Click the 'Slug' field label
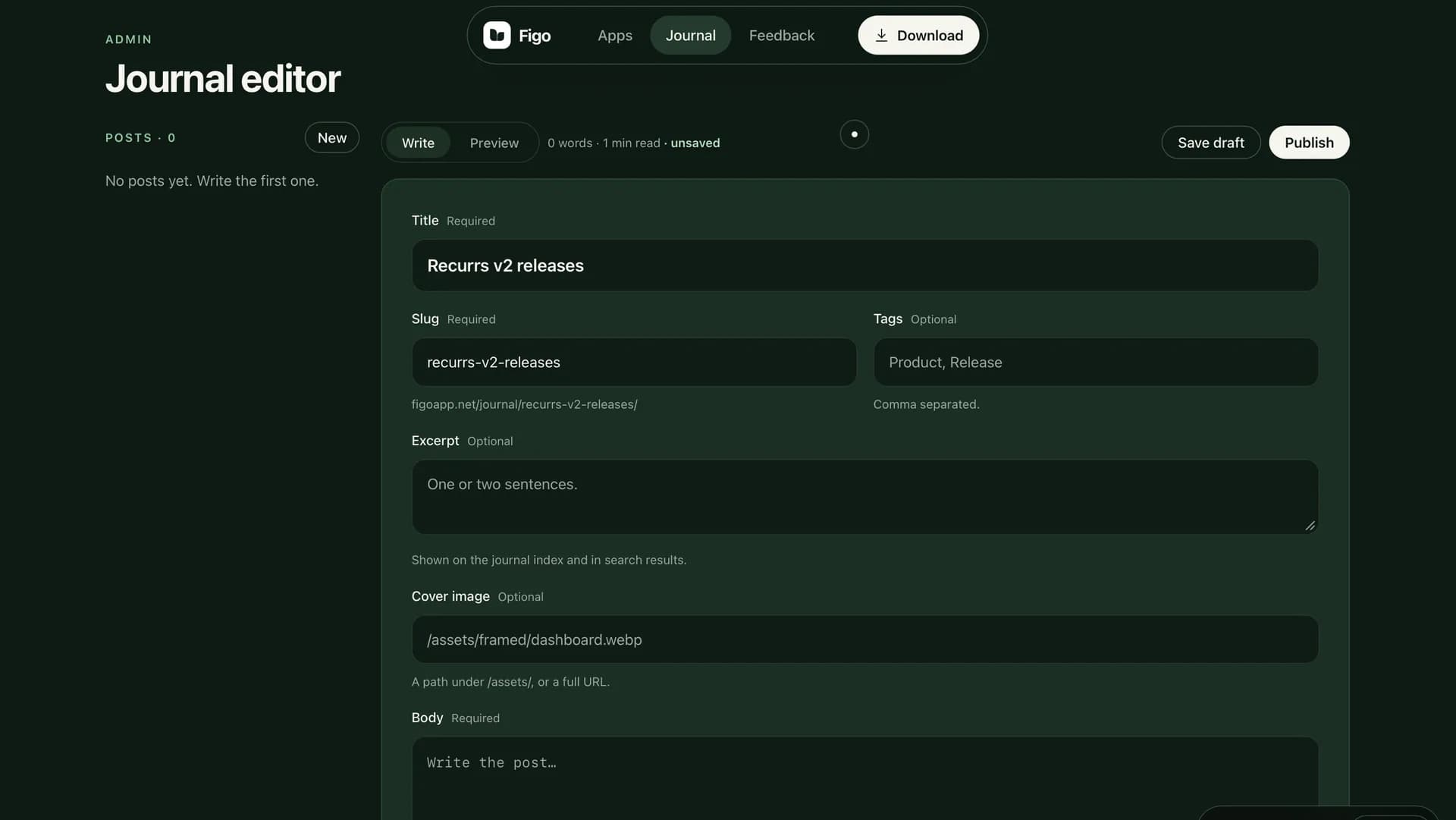 425,319
